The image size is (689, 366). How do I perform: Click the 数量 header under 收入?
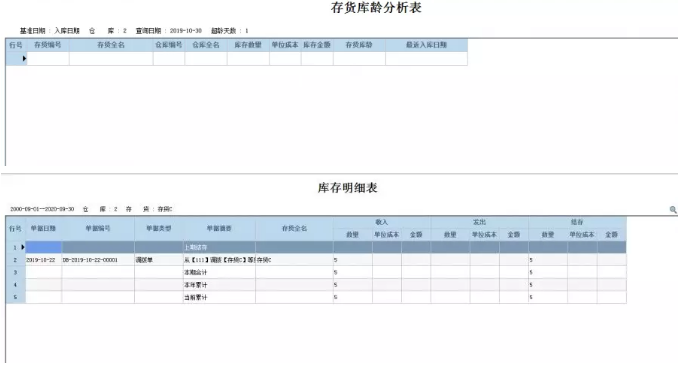[352, 235]
